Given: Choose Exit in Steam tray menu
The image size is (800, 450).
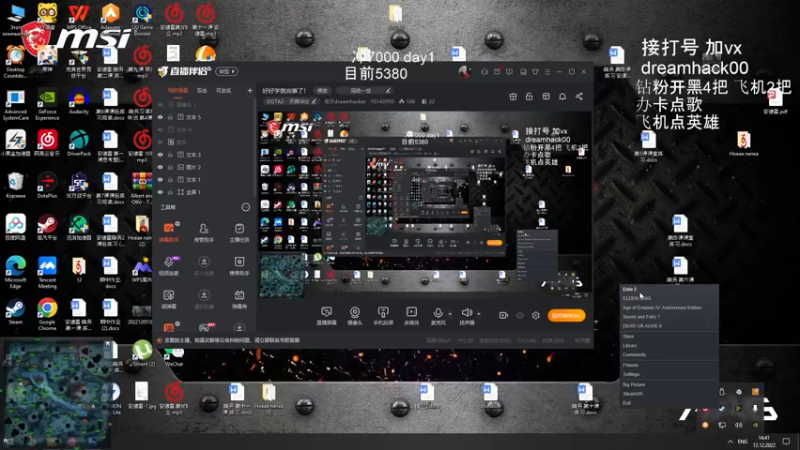Looking at the screenshot, I should [x=627, y=403].
